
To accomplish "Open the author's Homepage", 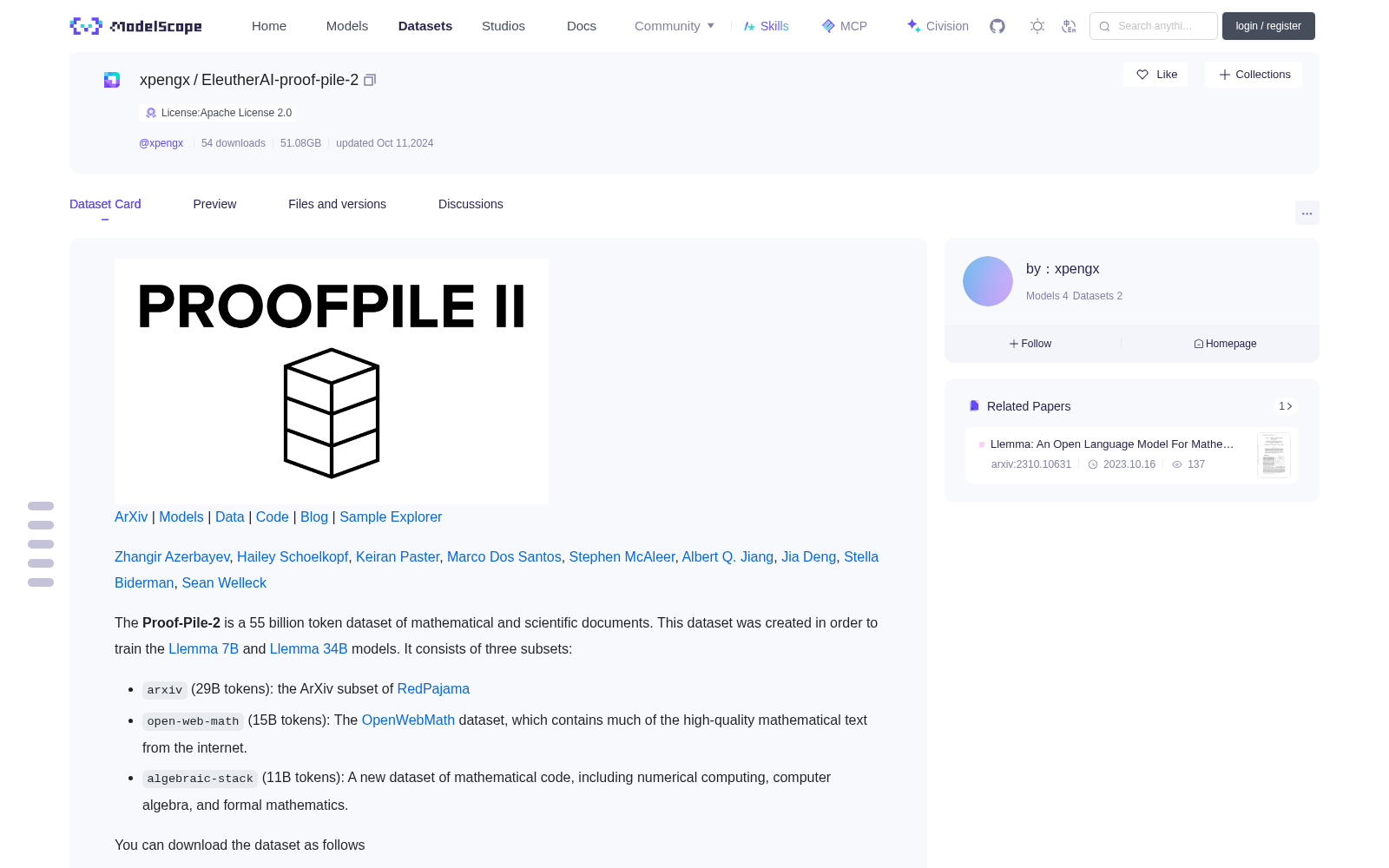I will 1225,344.
